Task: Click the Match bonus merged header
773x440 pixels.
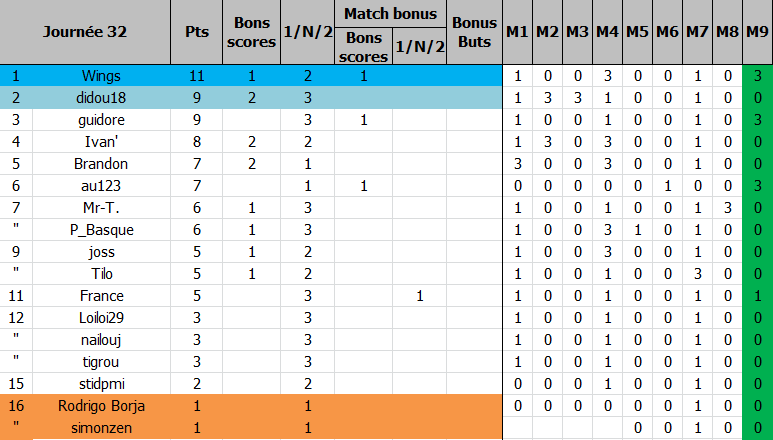Action: 390,13
